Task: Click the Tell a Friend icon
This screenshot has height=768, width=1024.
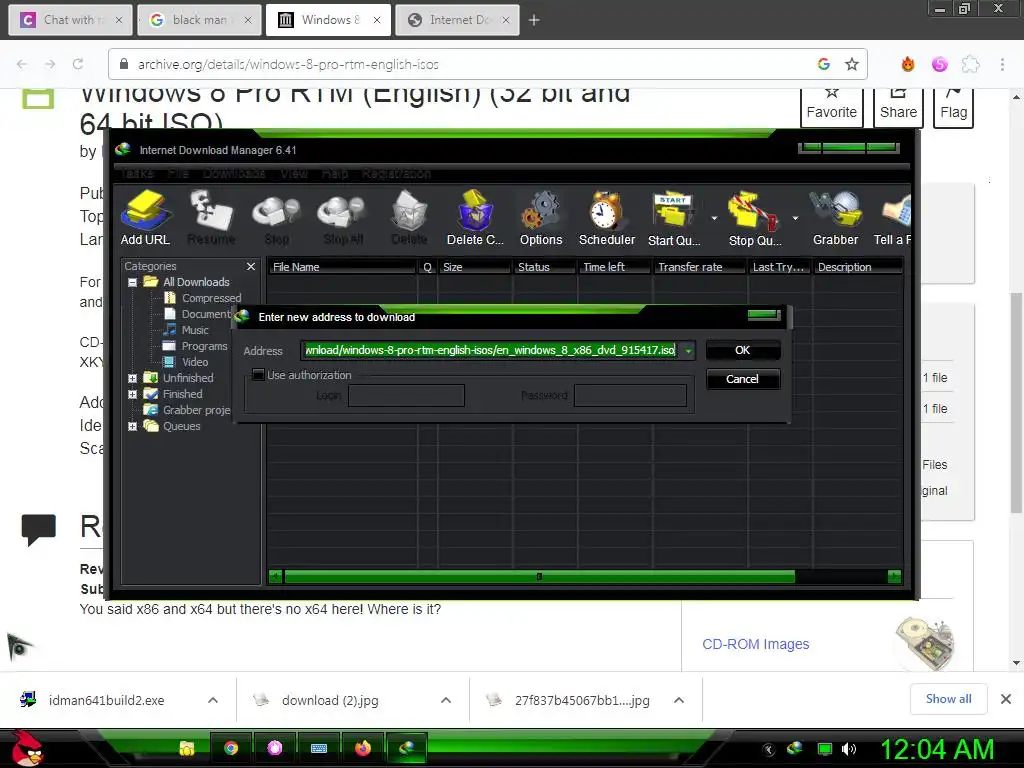Action: coord(893,218)
